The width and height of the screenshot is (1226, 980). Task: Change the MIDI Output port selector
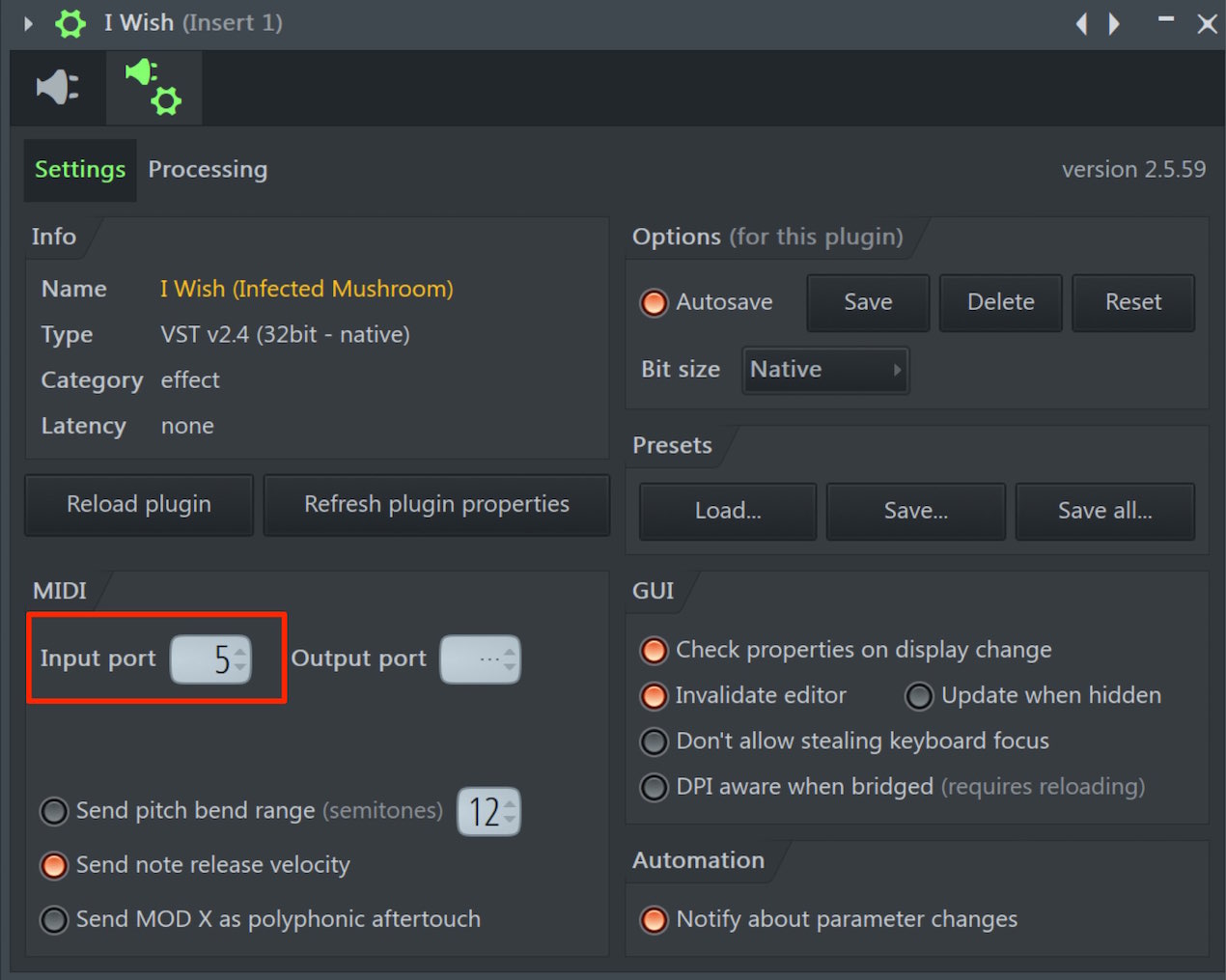pyautogui.click(x=481, y=659)
